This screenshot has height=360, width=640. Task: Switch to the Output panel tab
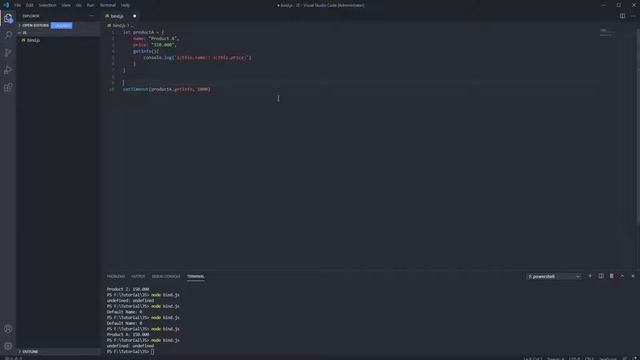(x=138, y=276)
